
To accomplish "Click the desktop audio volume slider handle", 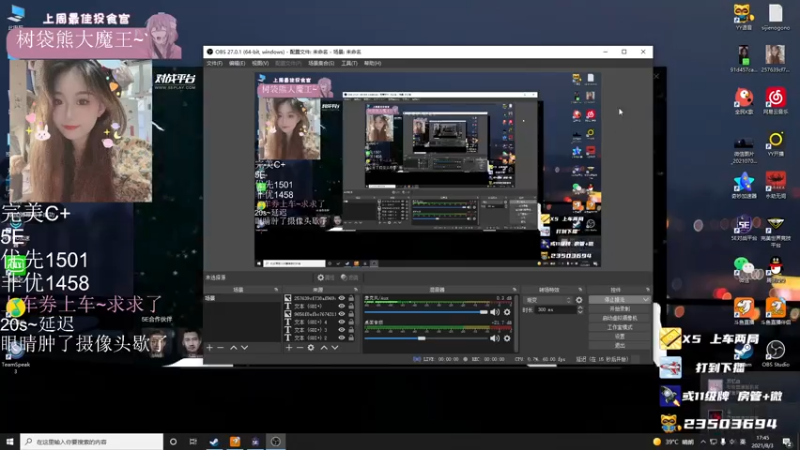I will coord(421,338).
